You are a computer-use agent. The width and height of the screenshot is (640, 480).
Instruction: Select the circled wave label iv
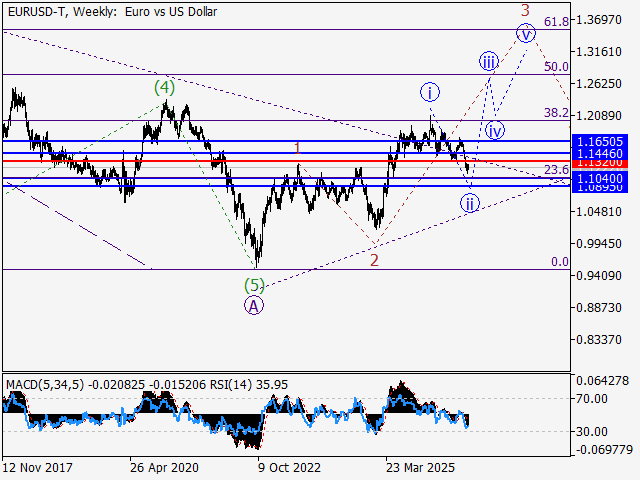point(495,131)
